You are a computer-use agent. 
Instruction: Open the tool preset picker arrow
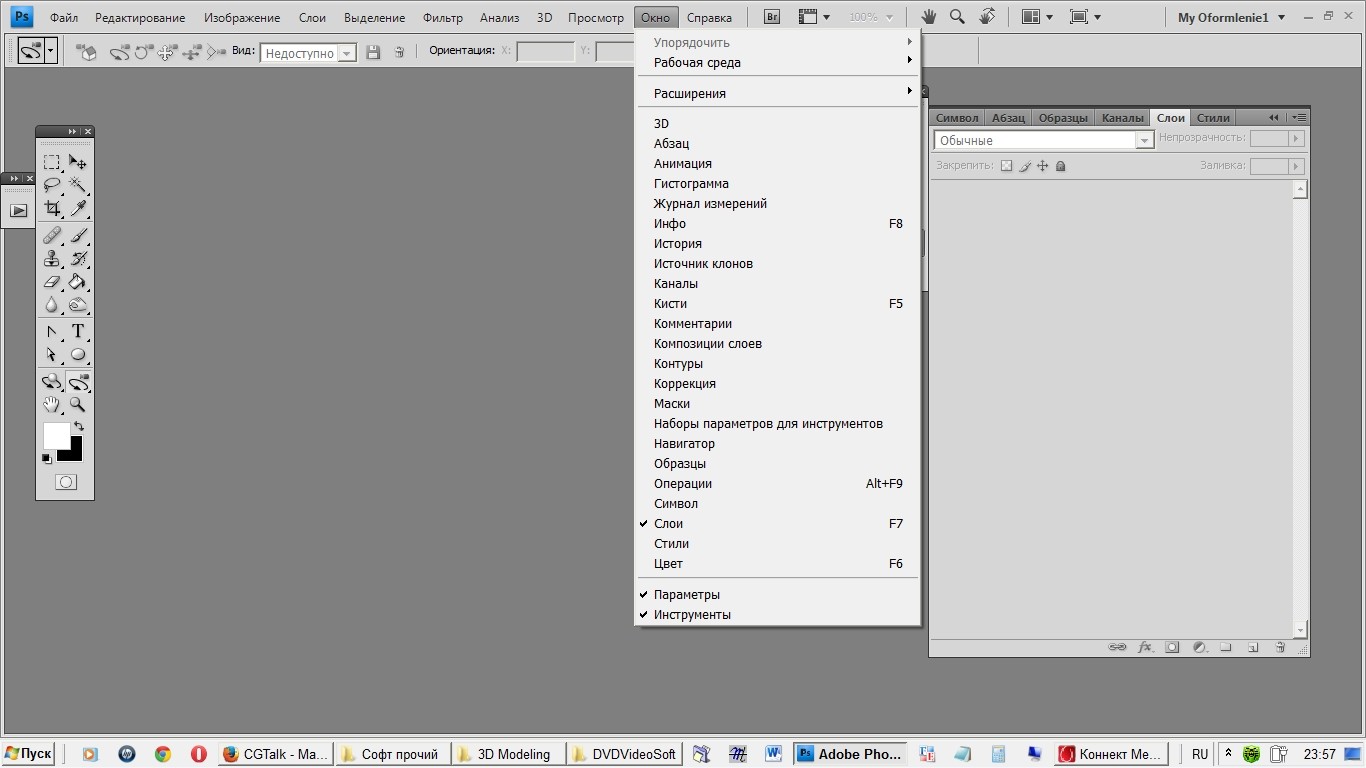coord(50,52)
